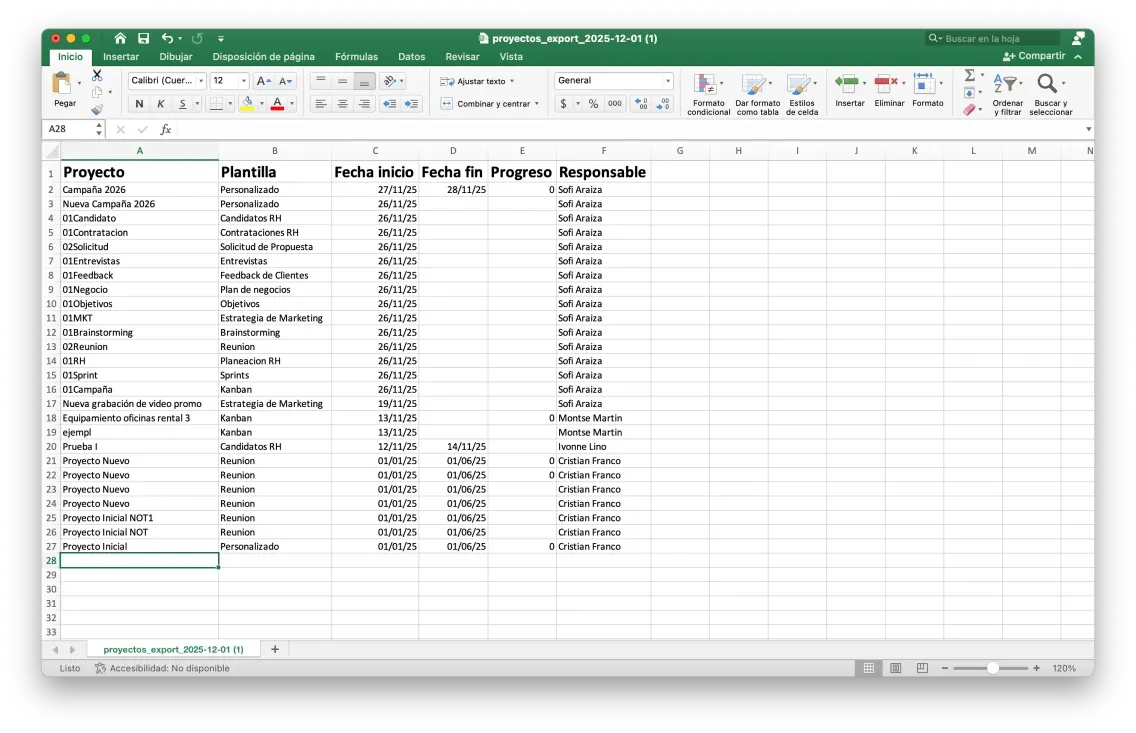The width and height of the screenshot is (1136, 733).
Task: Click the Compartir button
Action: coord(1040,55)
